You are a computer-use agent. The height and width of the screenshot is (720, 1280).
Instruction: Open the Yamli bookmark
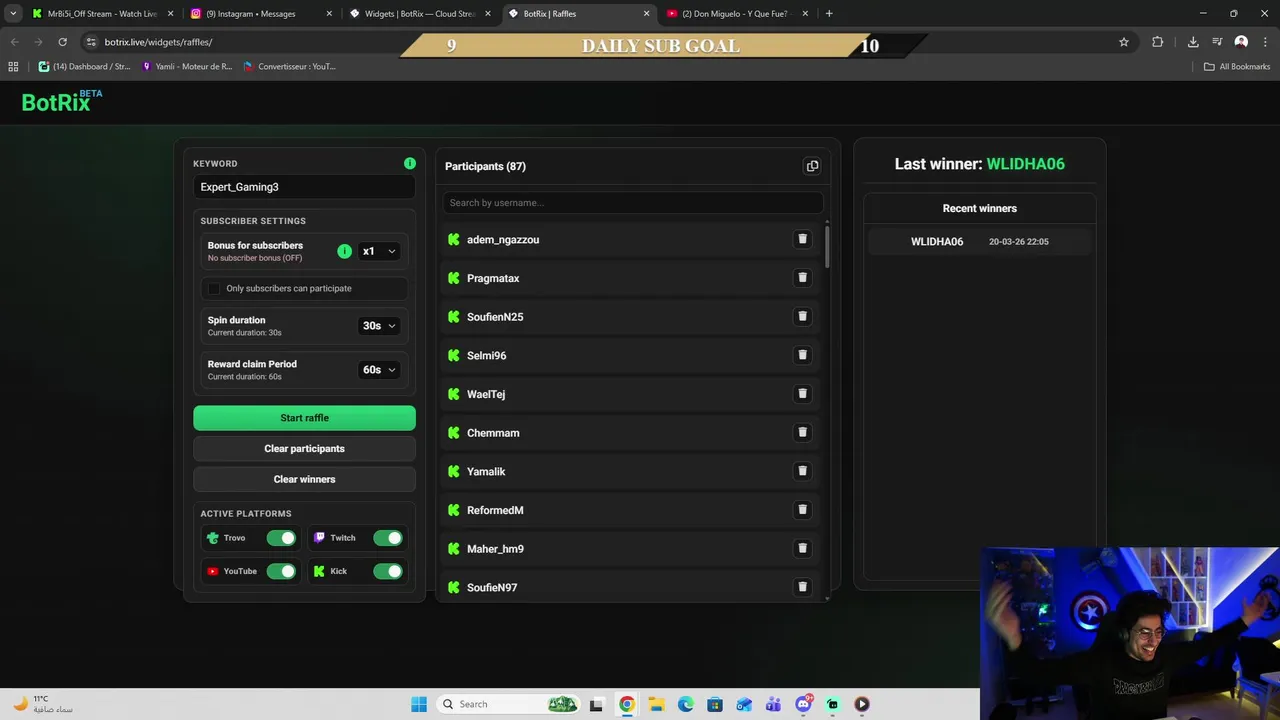point(187,66)
